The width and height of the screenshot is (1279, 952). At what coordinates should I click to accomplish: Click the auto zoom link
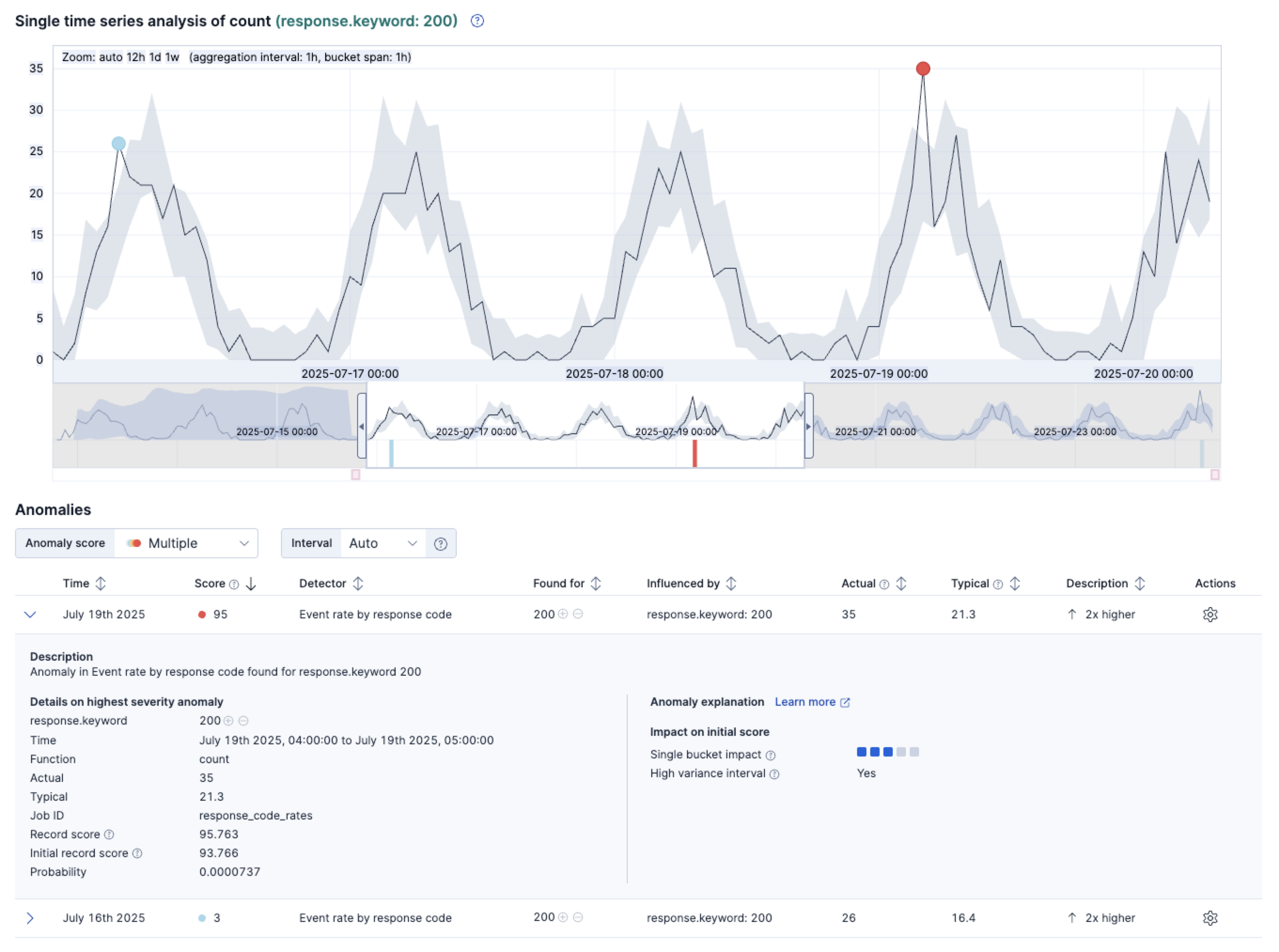pyautogui.click(x=112, y=57)
